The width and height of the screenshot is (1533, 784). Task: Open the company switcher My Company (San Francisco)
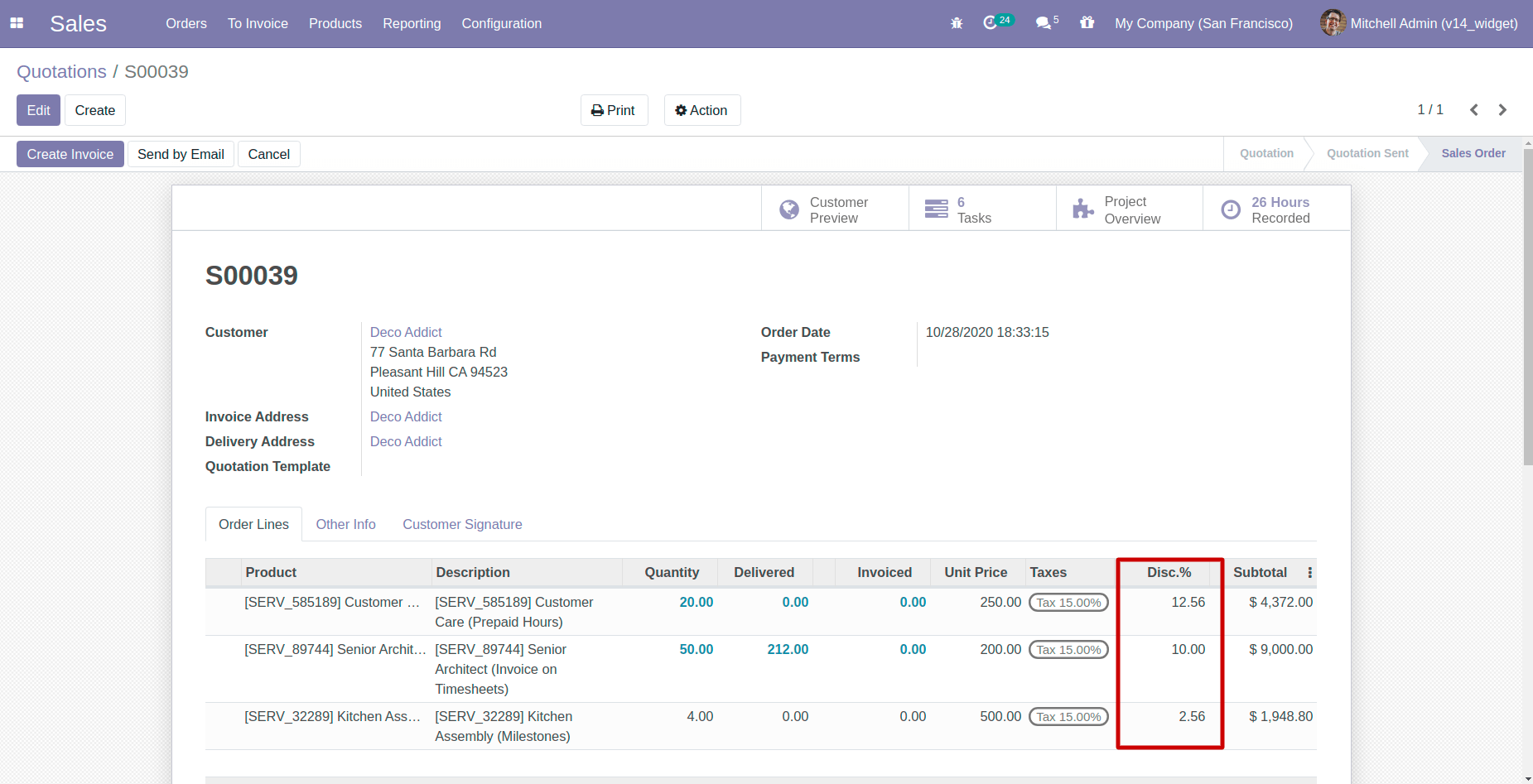(x=1203, y=23)
